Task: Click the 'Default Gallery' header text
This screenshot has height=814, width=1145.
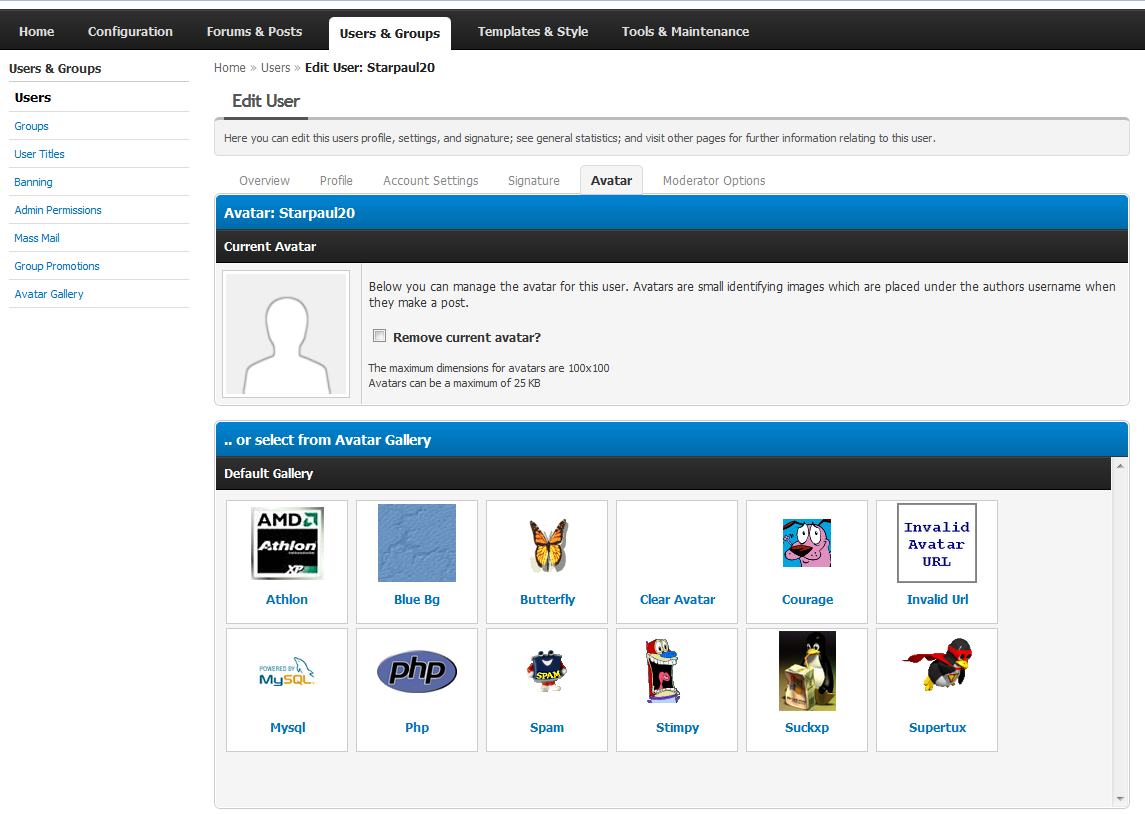Action: coord(269,473)
